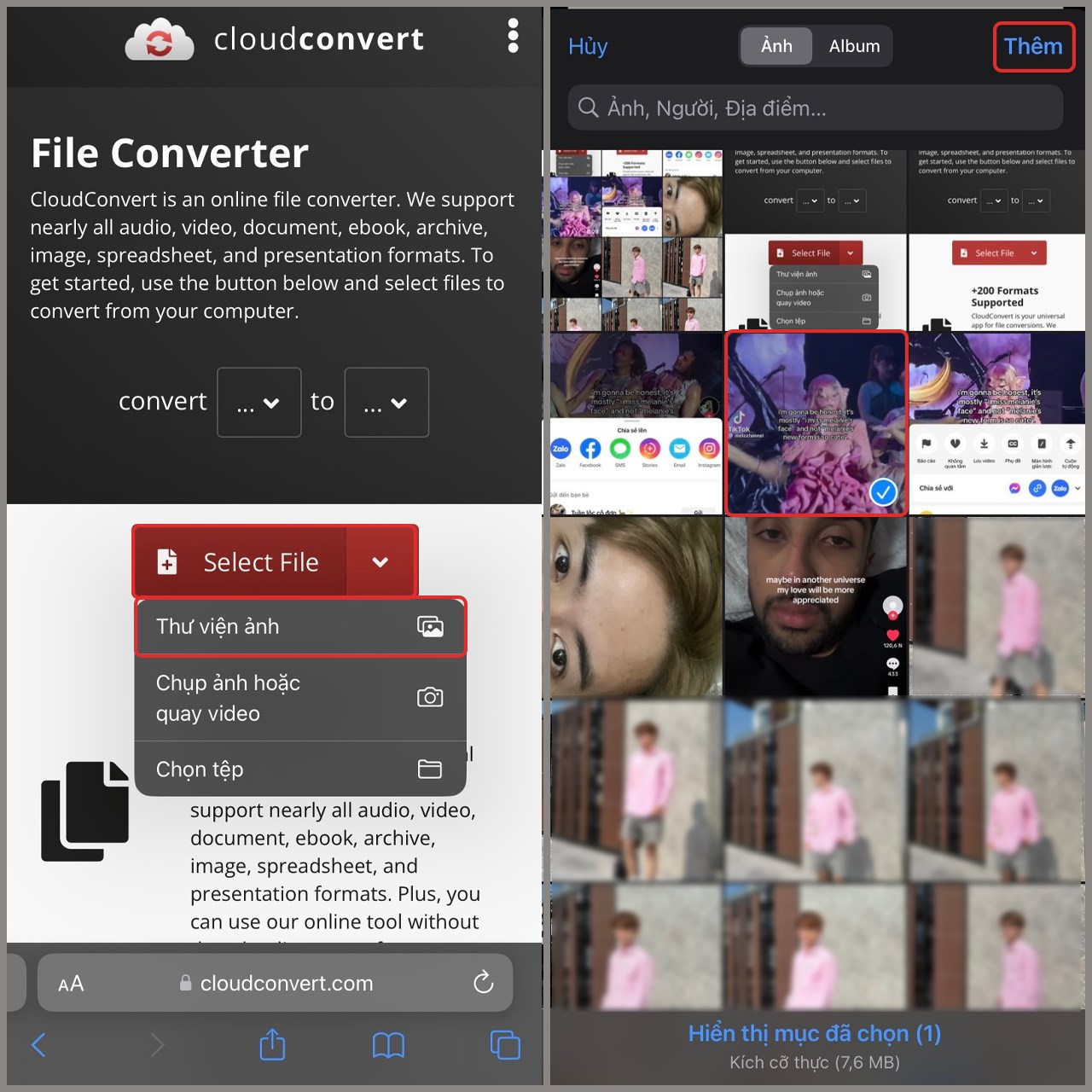Choose Chụp ảnh hoặc quay video option
1092x1092 pixels.
300,698
